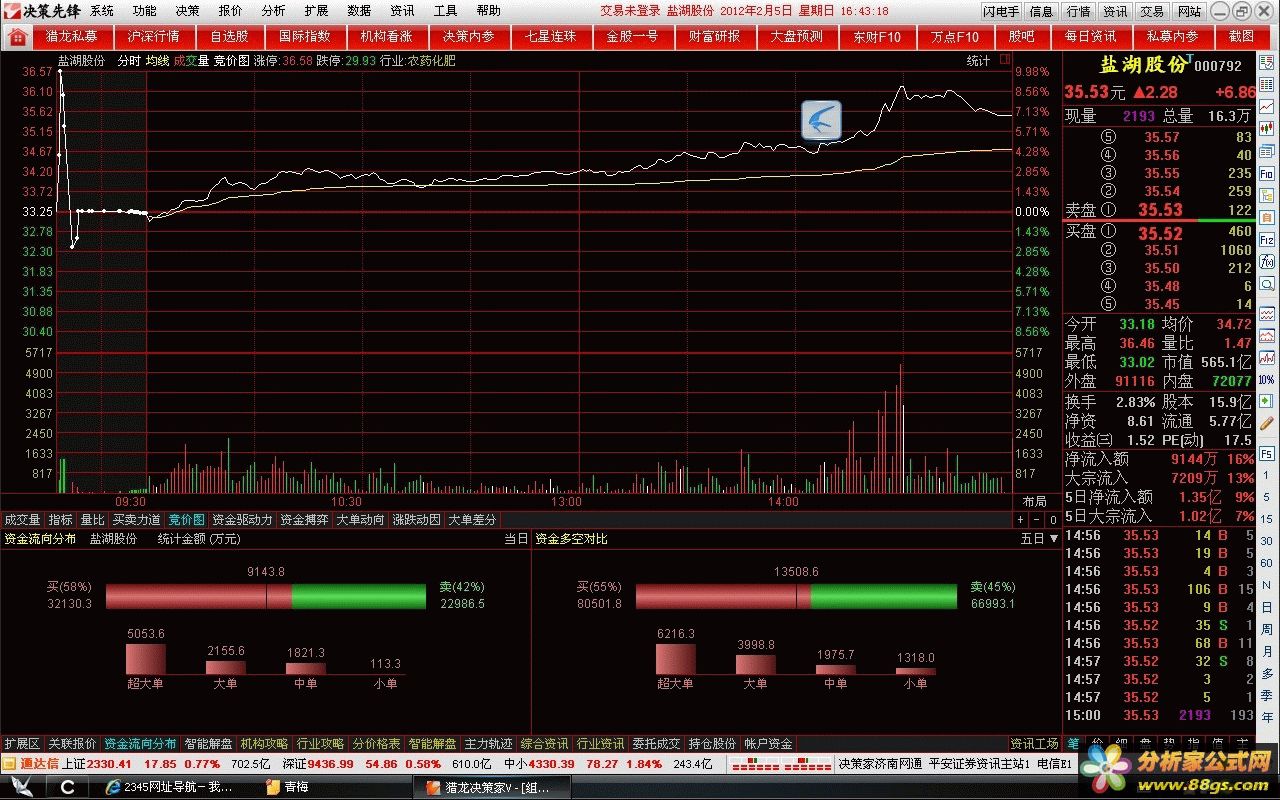Click the 资讯工场 tab at bottom right

(1034, 744)
